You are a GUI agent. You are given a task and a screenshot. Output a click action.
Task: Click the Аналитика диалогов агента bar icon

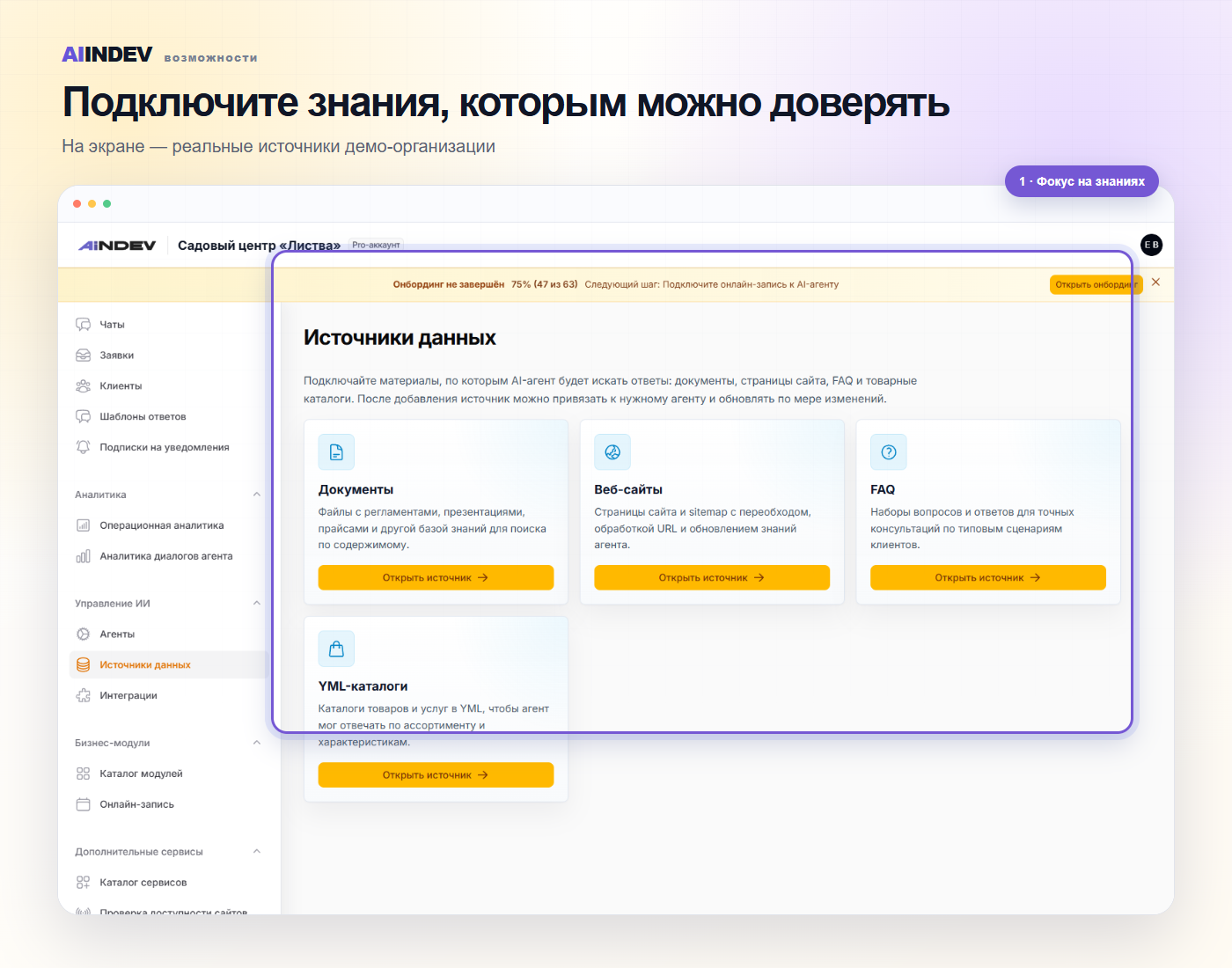(83, 556)
